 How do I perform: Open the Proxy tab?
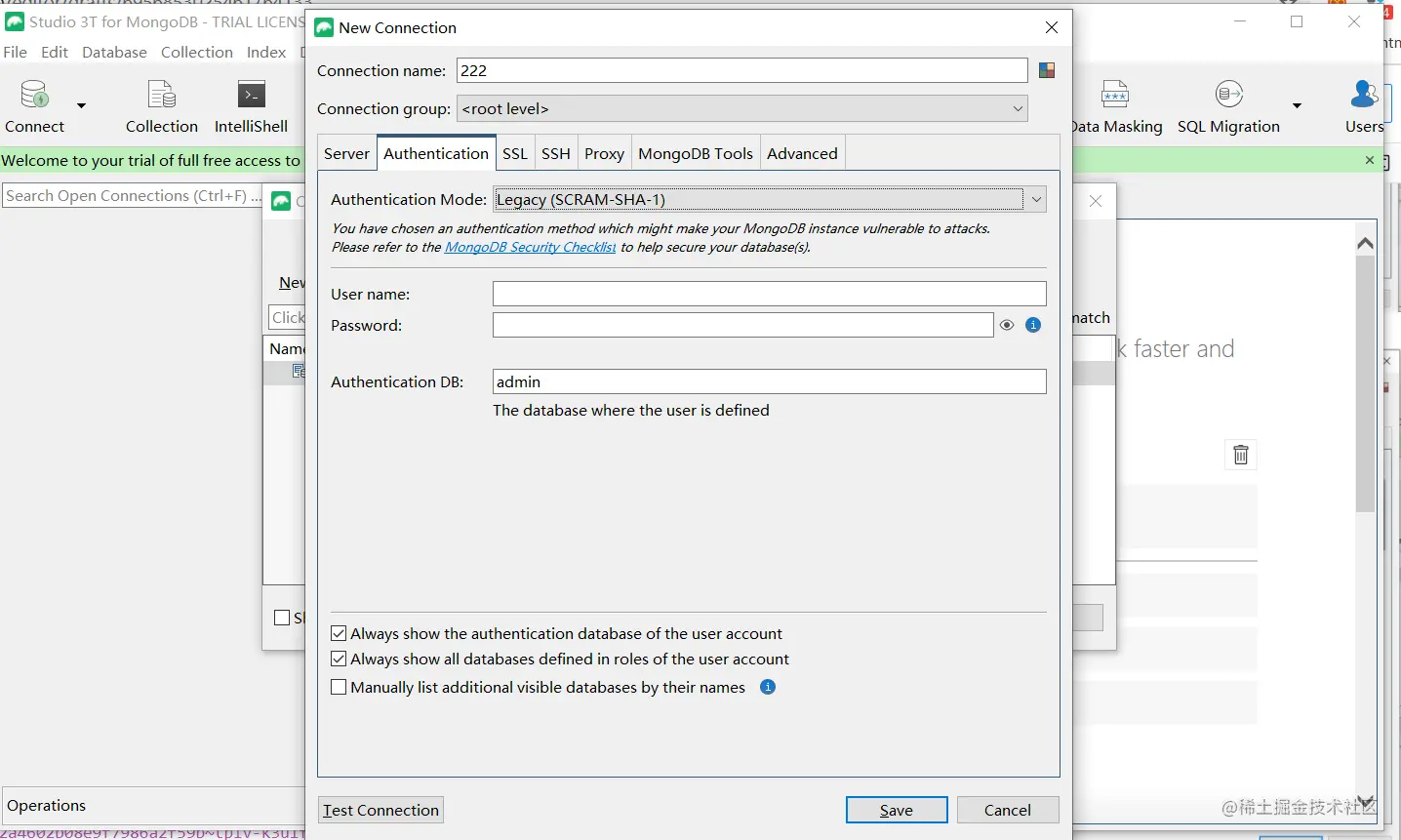pyautogui.click(x=605, y=153)
